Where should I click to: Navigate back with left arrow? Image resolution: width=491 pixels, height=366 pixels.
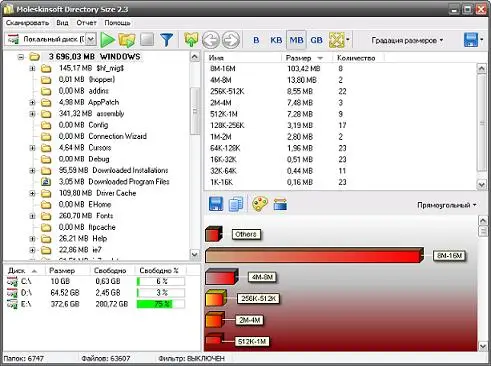point(211,40)
